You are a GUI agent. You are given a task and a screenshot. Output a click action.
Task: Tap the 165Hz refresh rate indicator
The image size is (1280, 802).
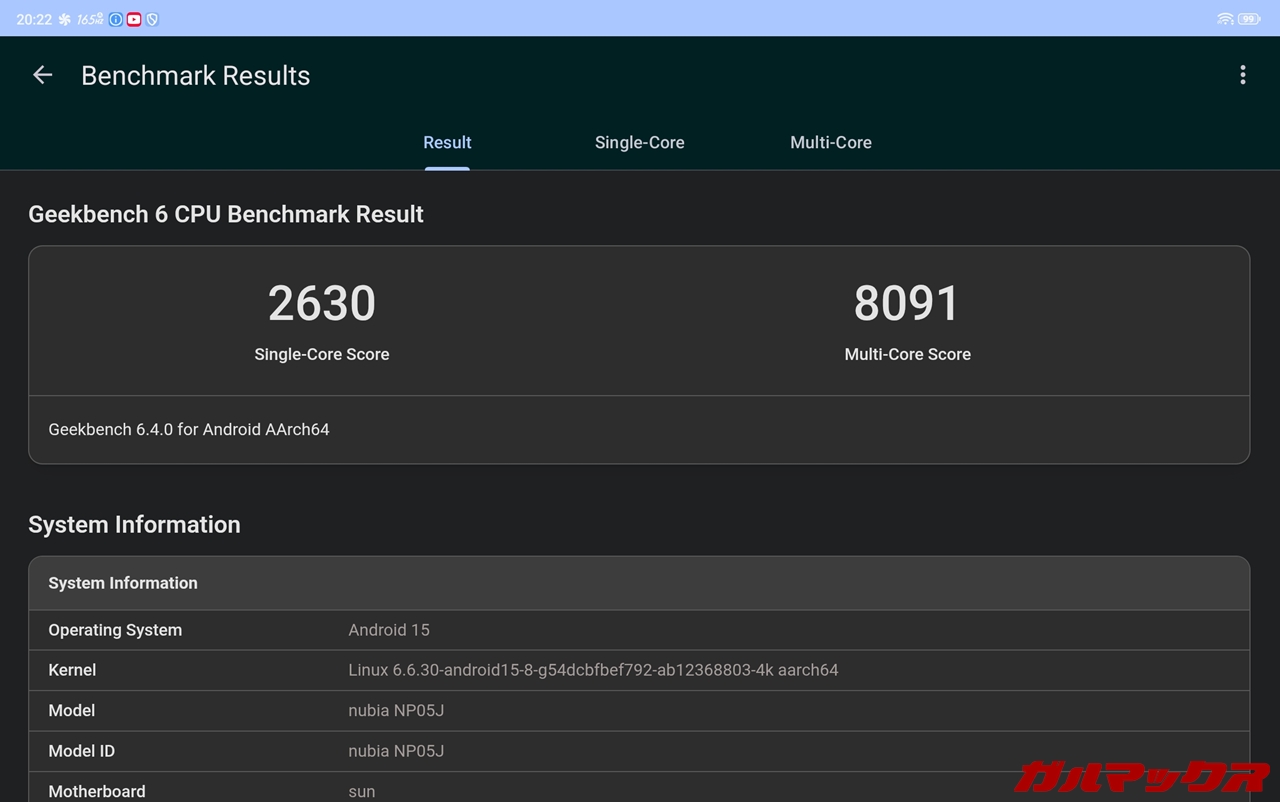tap(90, 19)
